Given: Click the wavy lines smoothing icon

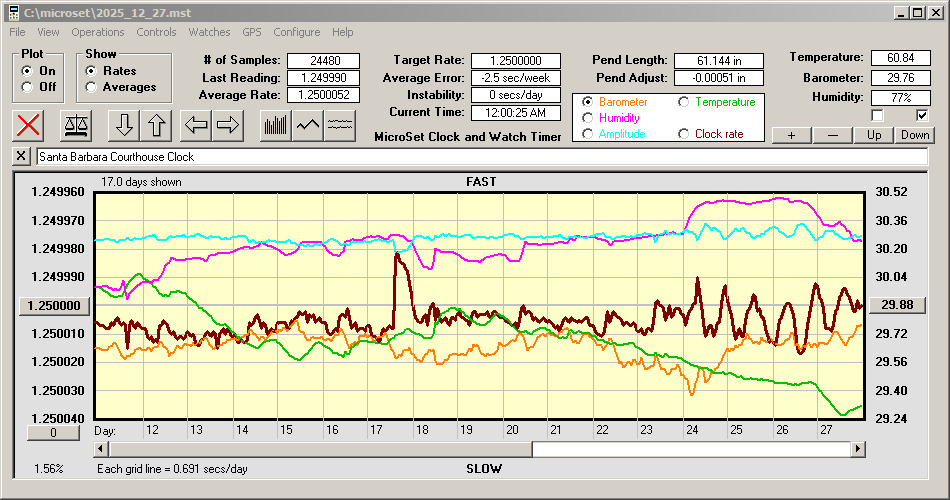Looking at the screenshot, I should click(340, 125).
